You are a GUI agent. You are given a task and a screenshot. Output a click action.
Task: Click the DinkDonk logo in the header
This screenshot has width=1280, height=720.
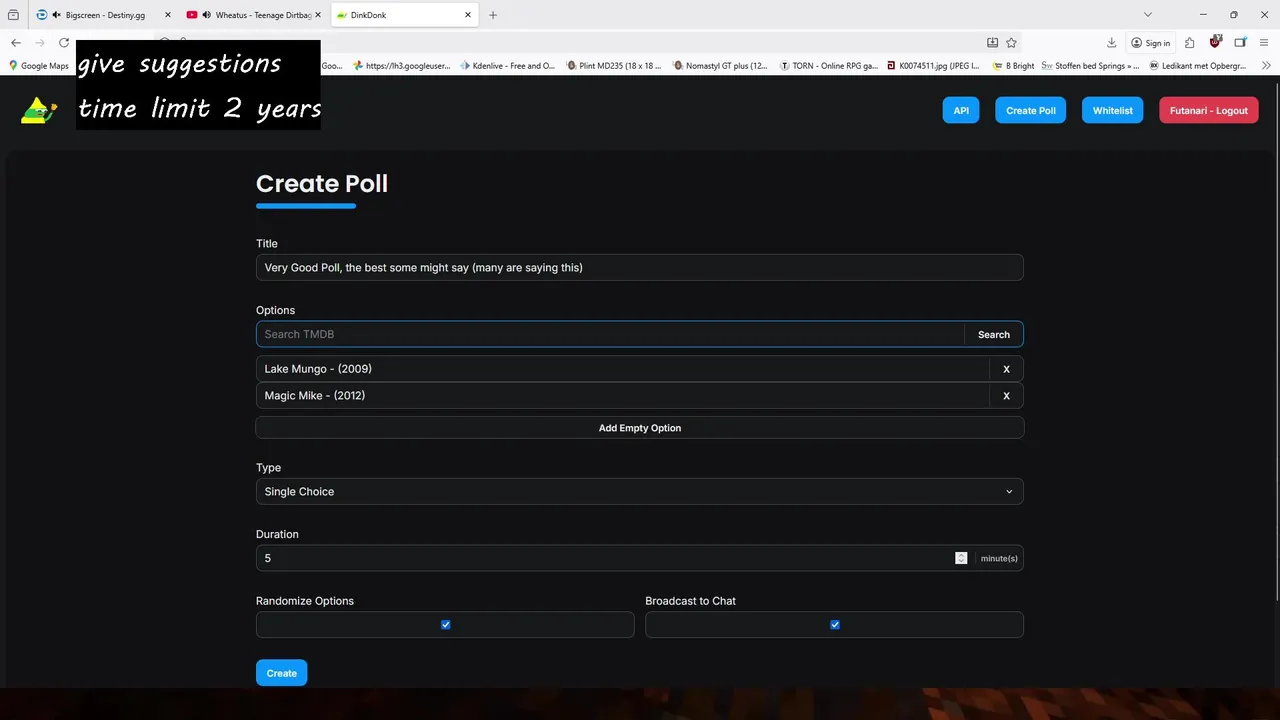pos(39,111)
